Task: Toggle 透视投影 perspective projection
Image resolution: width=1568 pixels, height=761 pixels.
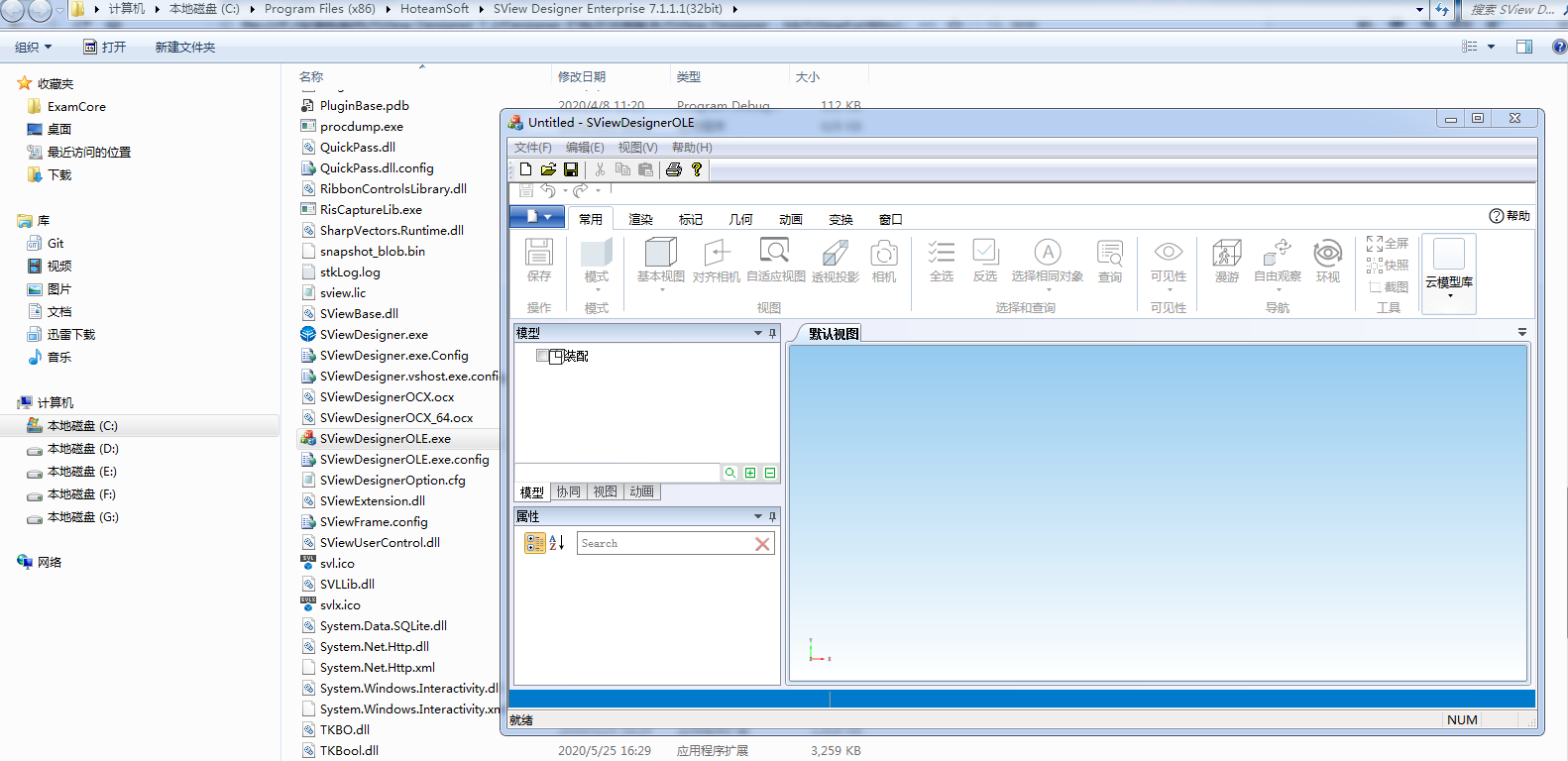Action: pos(836,261)
